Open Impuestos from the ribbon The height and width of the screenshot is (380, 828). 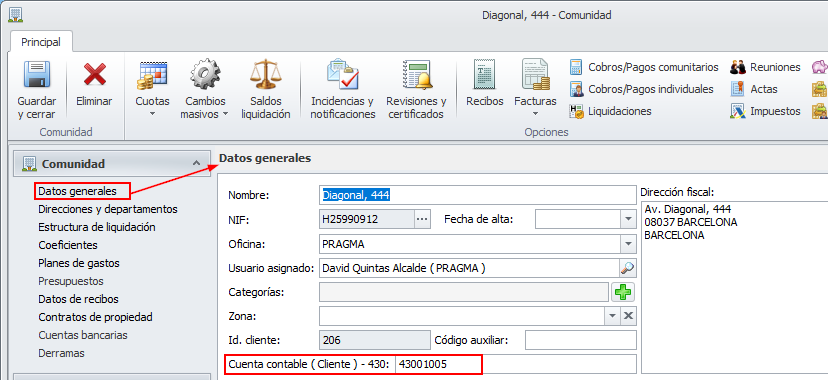(765, 111)
